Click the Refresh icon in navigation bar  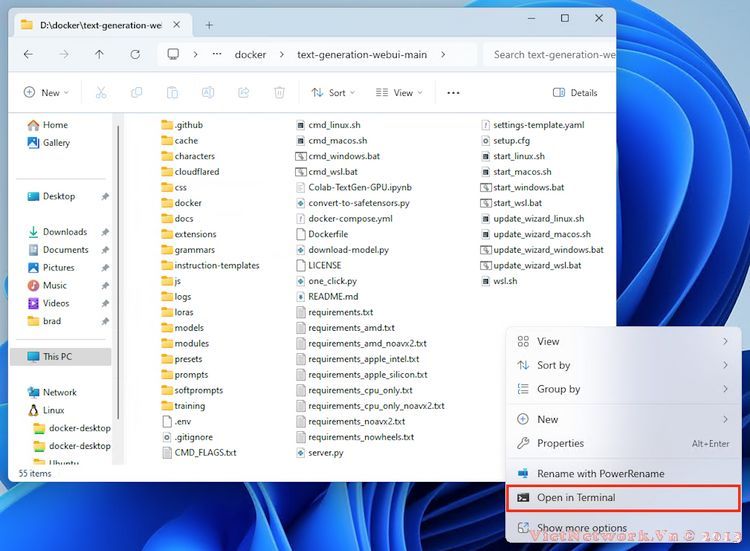135,55
